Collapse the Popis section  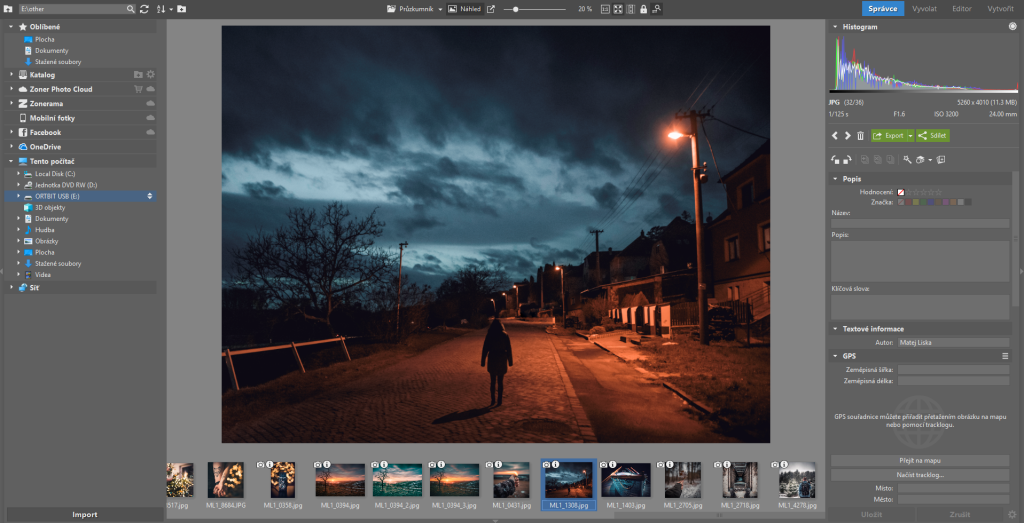click(835, 178)
